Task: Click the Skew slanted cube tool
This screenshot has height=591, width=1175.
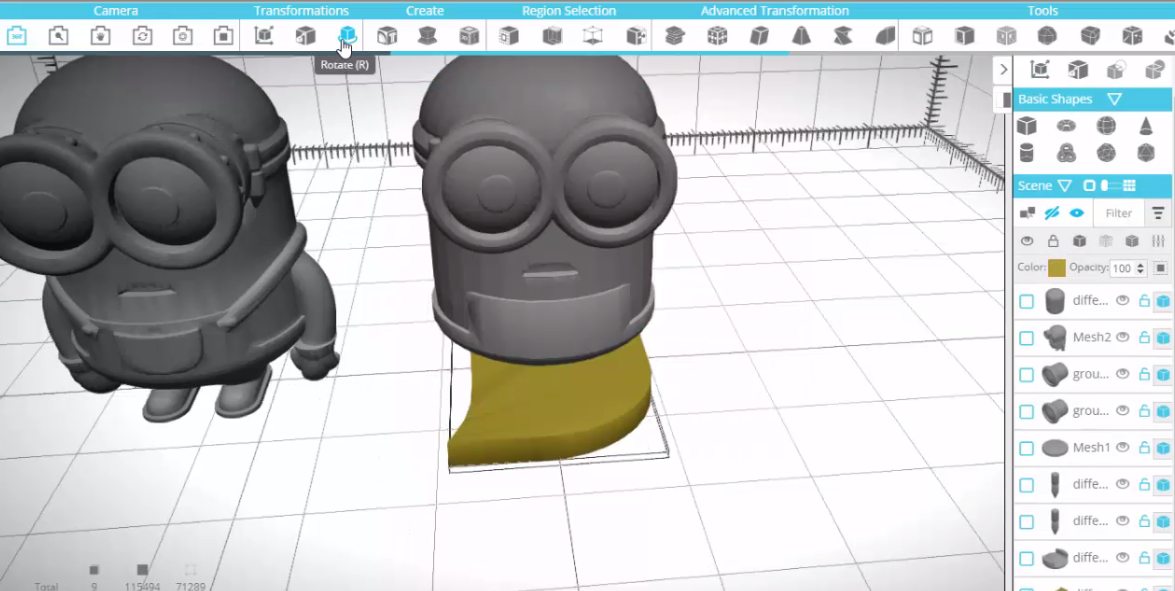Action: coord(759,35)
